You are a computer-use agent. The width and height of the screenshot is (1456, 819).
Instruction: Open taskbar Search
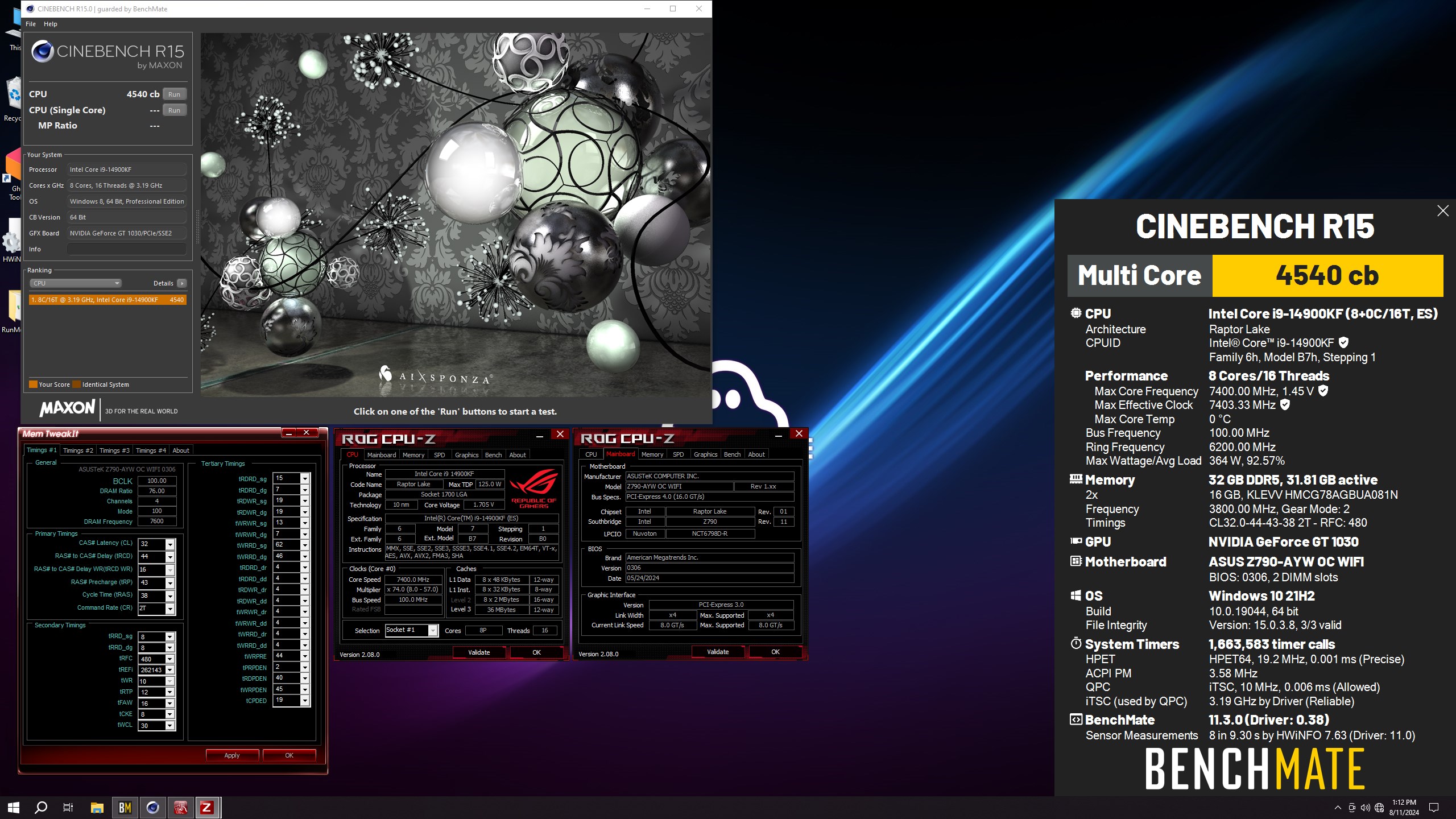[x=41, y=807]
